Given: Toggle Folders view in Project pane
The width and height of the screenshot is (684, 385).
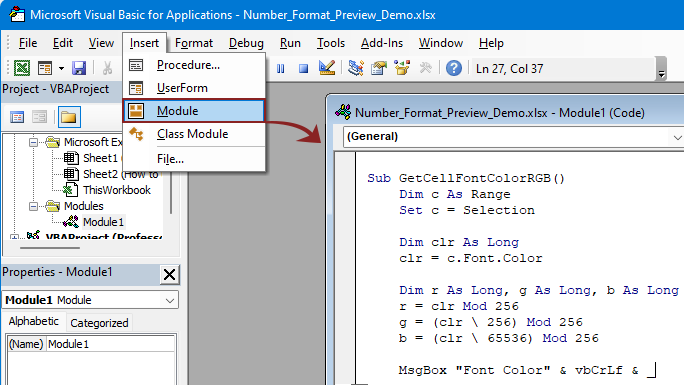Looking at the screenshot, I should click(69, 117).
